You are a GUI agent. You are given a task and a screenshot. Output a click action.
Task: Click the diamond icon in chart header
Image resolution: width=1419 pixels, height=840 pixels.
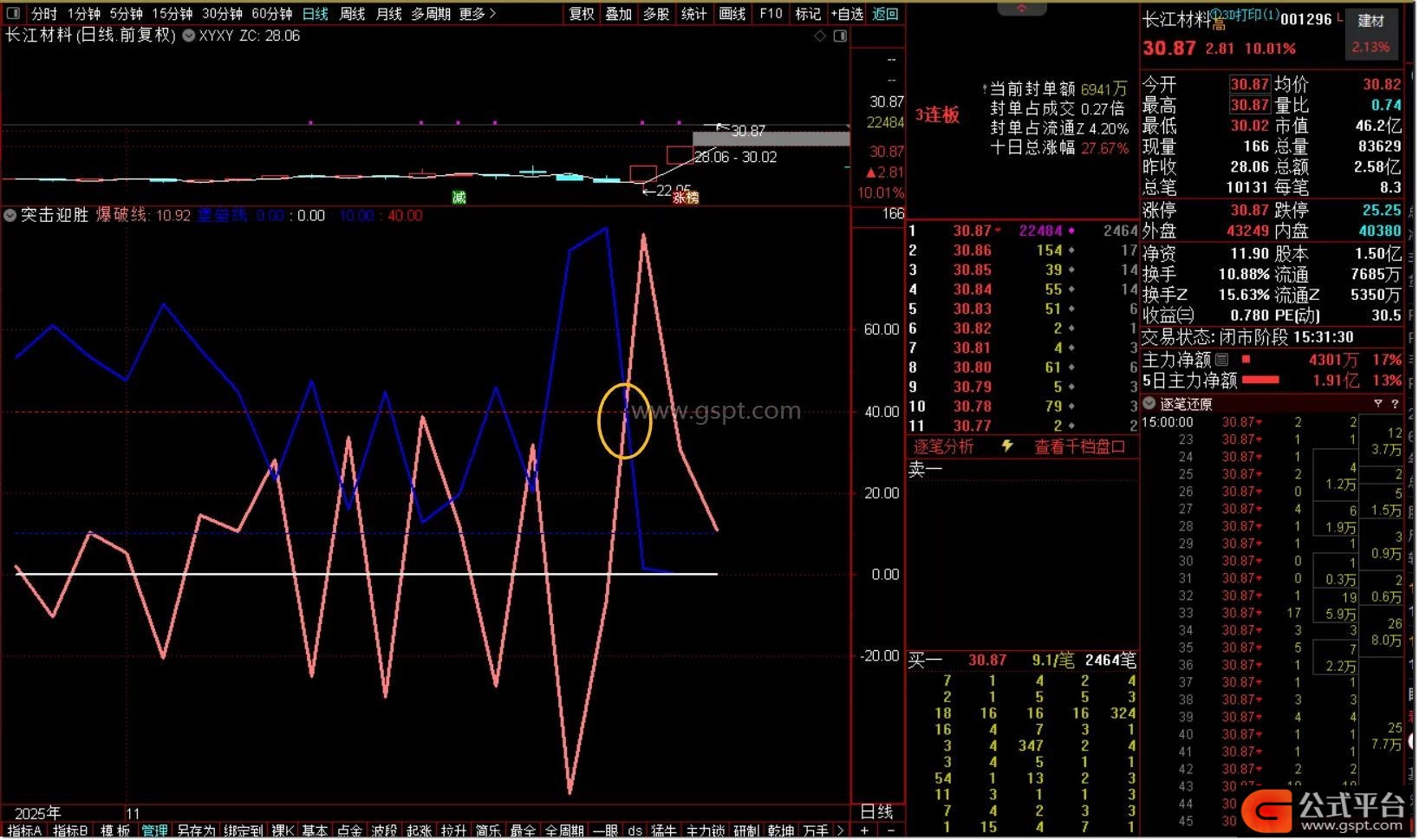820,36
